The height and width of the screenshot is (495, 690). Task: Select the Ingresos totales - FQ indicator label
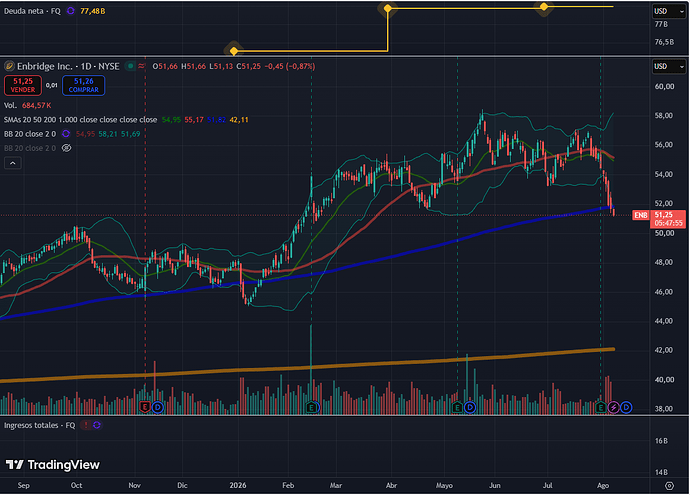click(x=40, y=425)
